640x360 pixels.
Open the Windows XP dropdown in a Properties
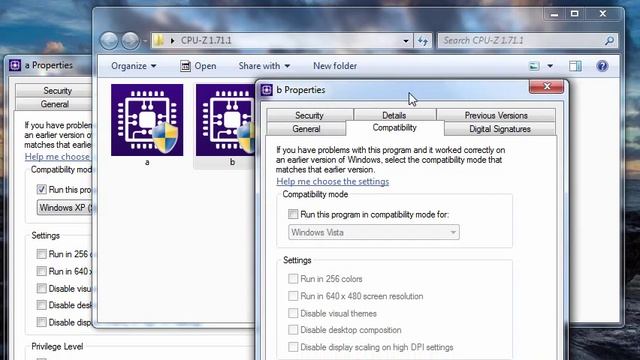click(64, 207)
